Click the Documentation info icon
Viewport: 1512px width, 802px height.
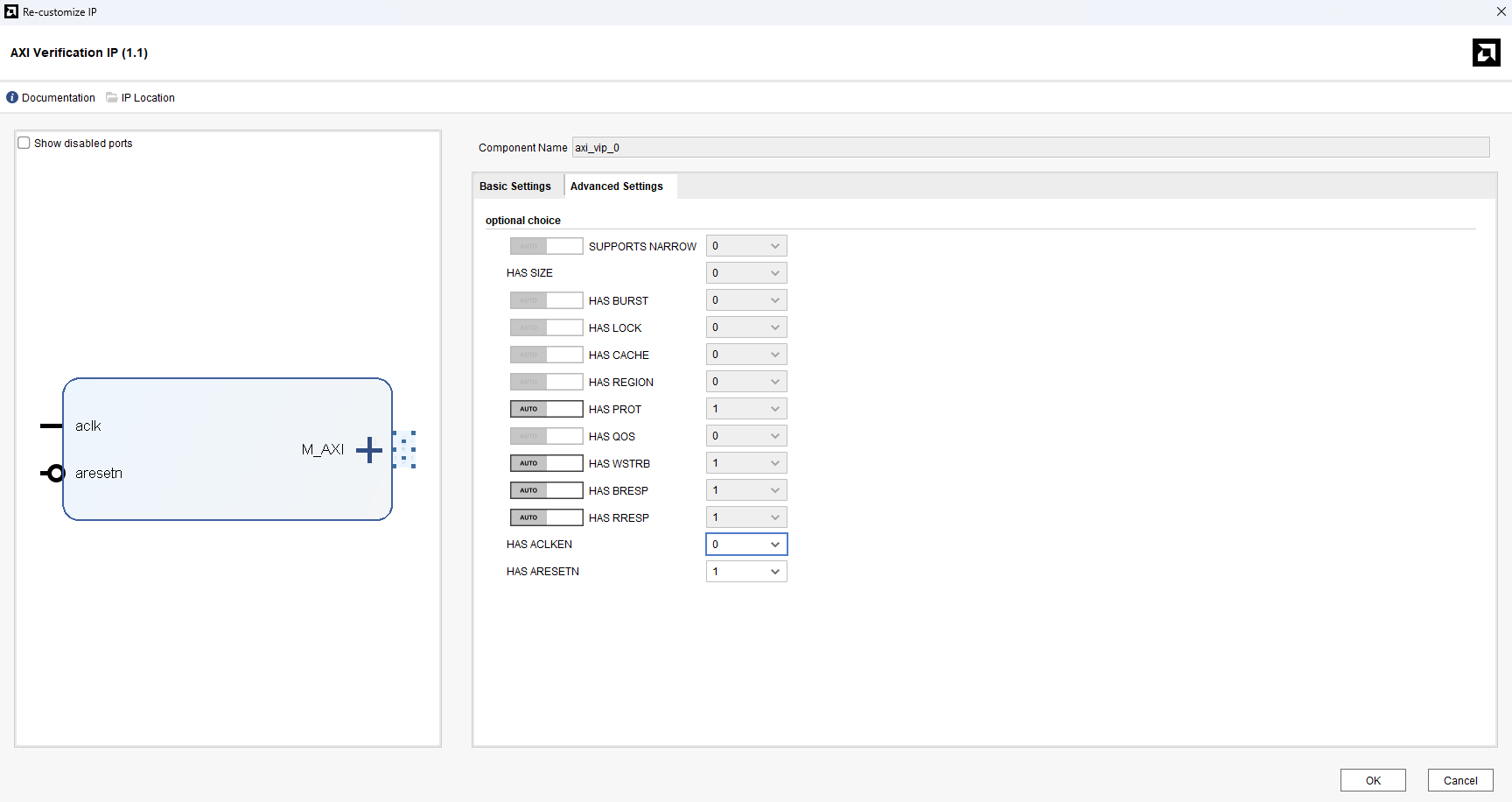point(12,97)
